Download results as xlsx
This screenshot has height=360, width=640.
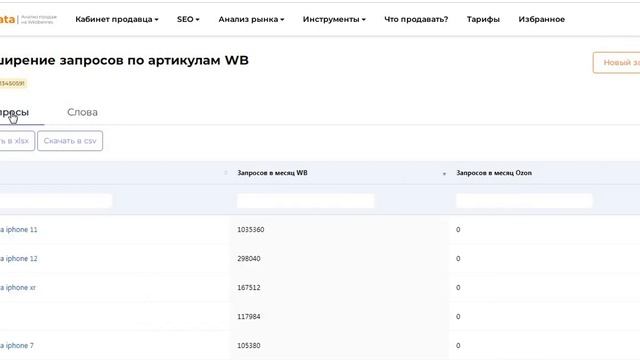[17, 141]
